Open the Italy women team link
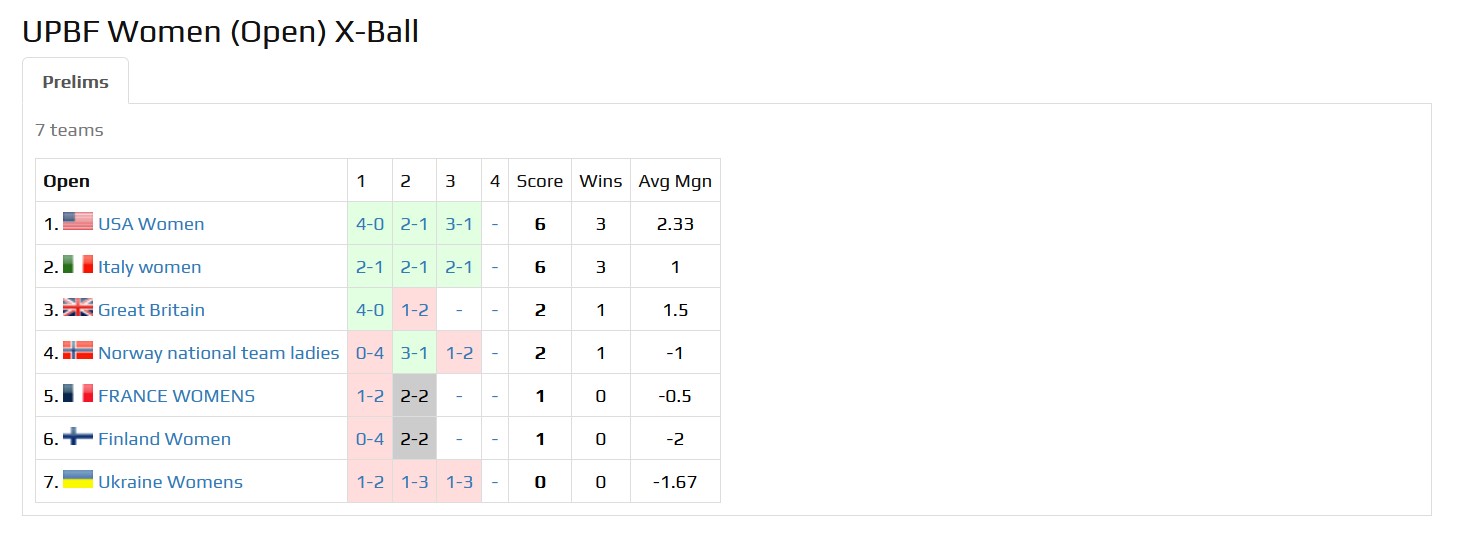The height and width of the screenshot is (535, 1459). (x=150, y=267)
